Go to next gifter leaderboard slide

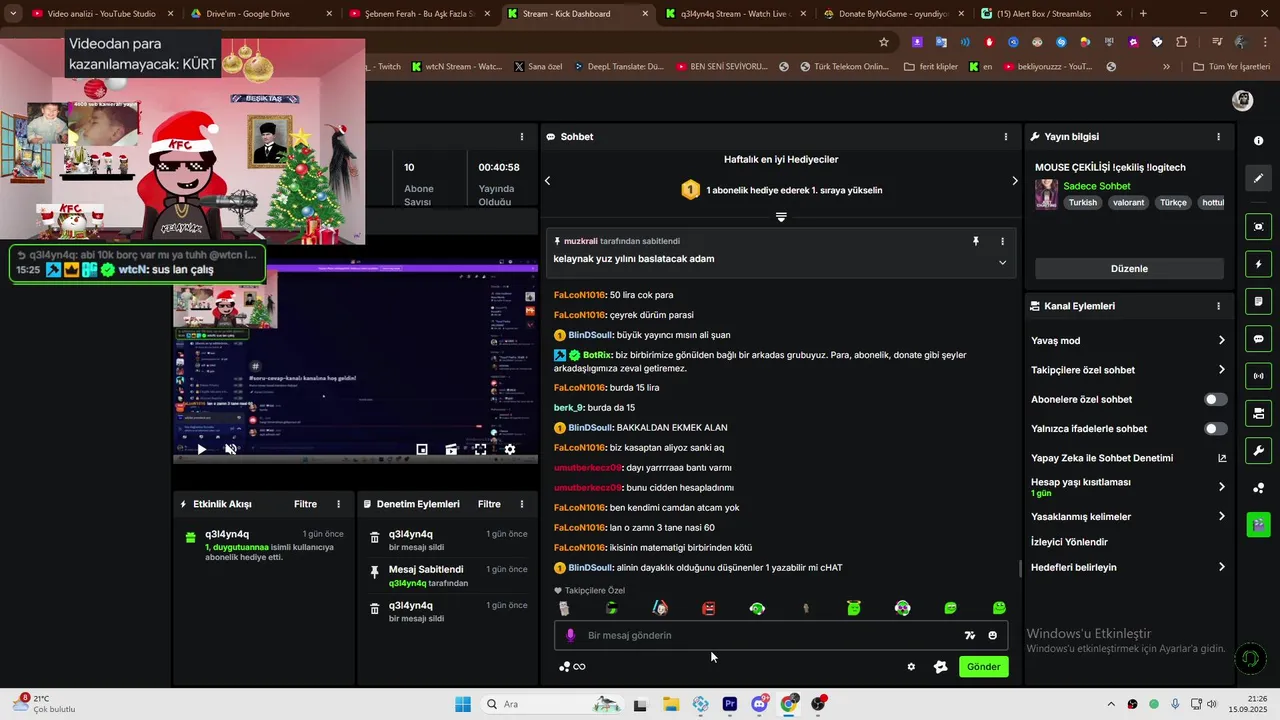point(1015,181)
